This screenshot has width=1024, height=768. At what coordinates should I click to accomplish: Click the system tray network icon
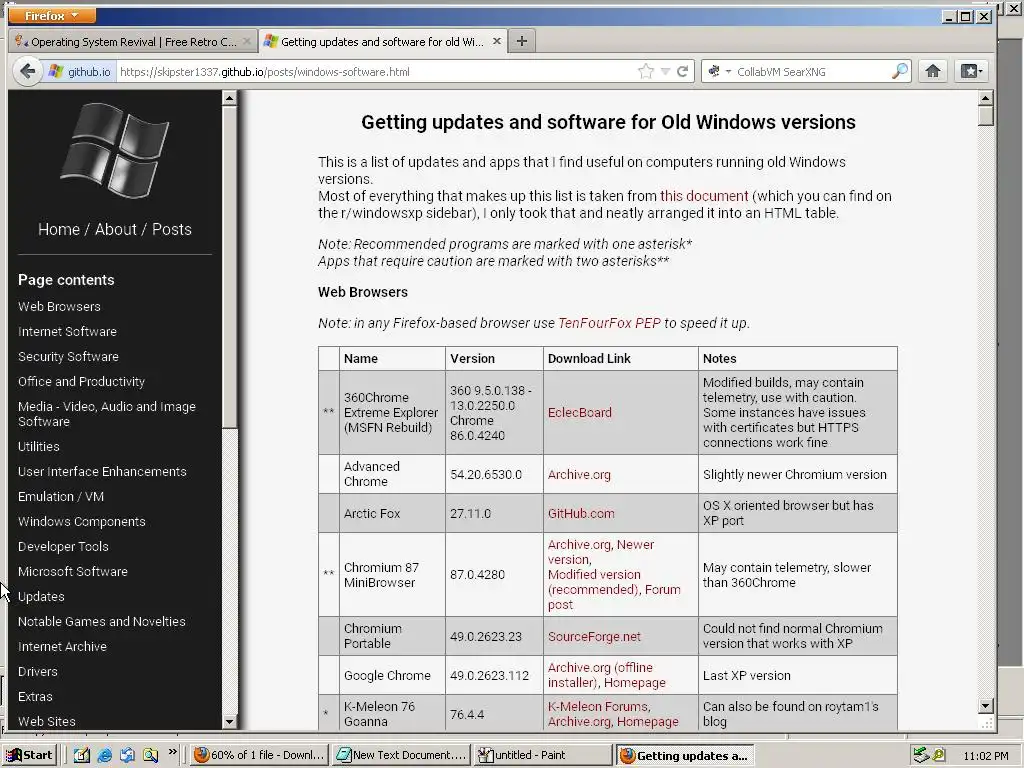[x=921, y=755]
